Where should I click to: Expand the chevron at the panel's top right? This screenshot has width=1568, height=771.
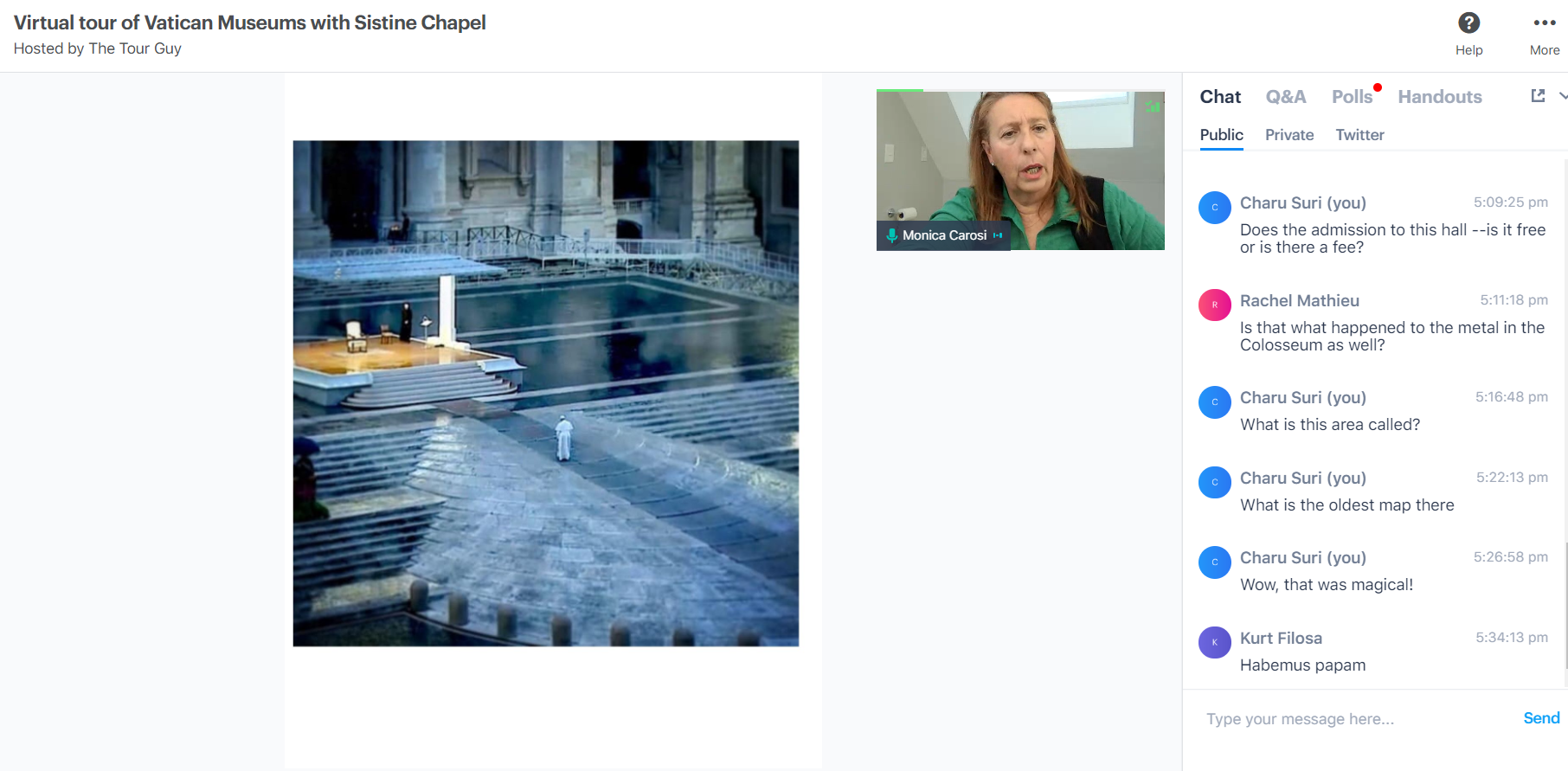1563,96
